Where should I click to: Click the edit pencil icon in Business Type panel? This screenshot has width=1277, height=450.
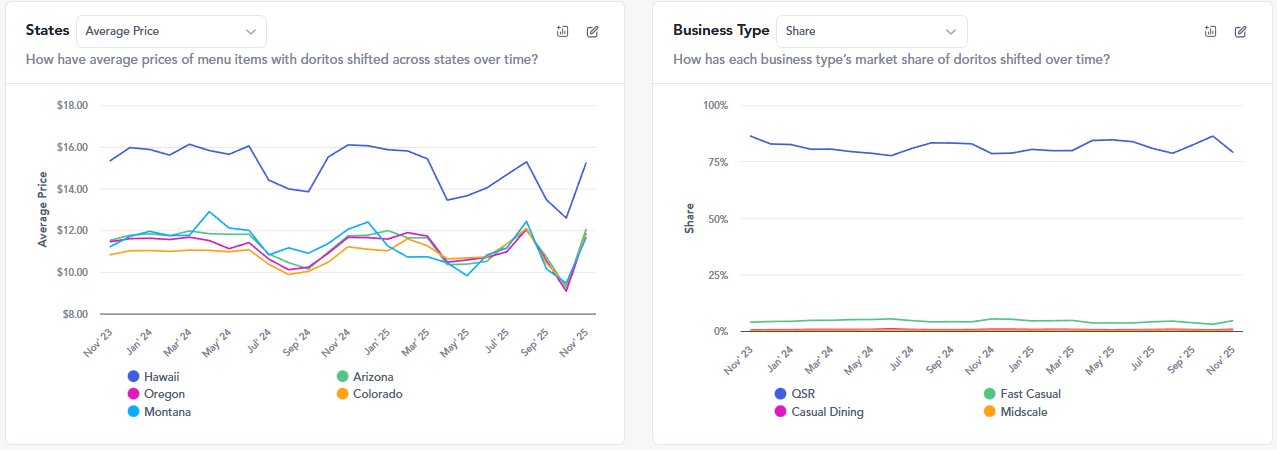[x=1240, y=32]
